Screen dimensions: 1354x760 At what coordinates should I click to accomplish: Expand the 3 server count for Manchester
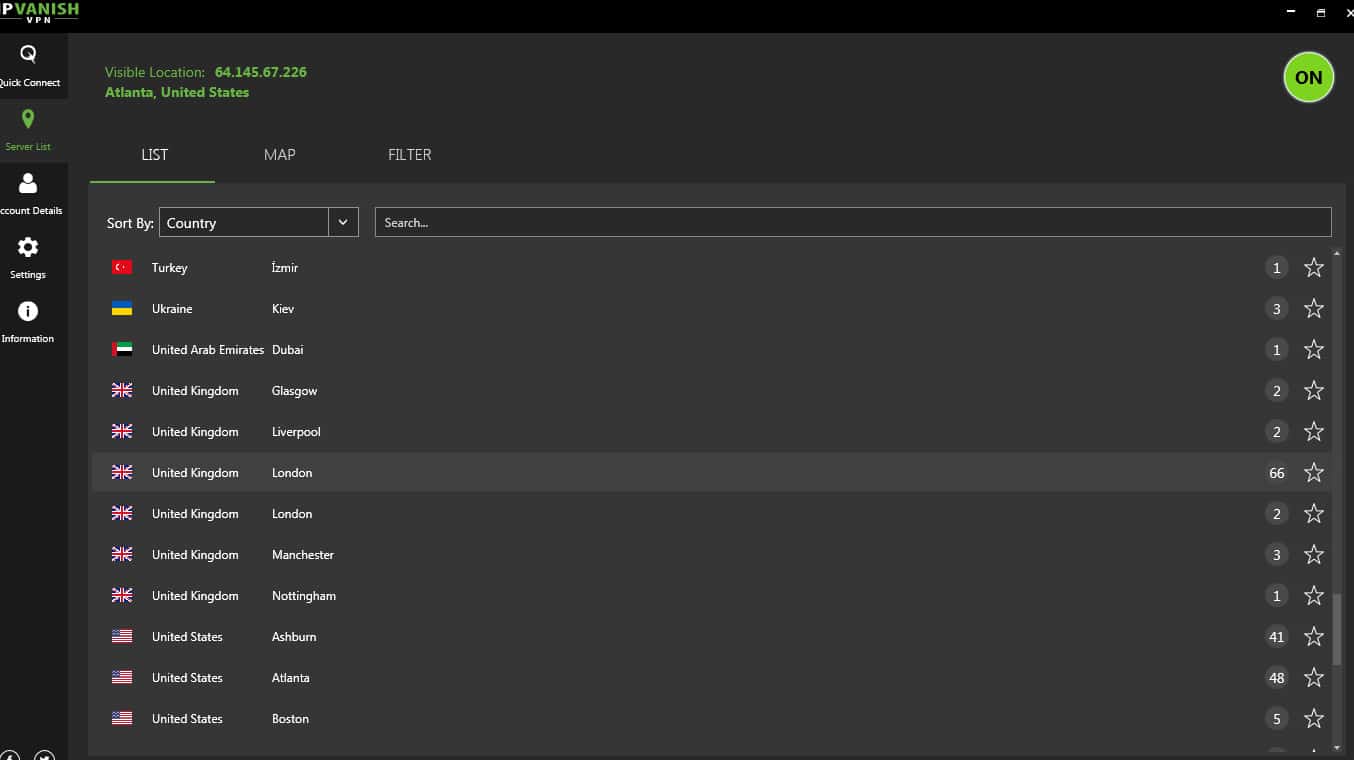point(1276,554)
